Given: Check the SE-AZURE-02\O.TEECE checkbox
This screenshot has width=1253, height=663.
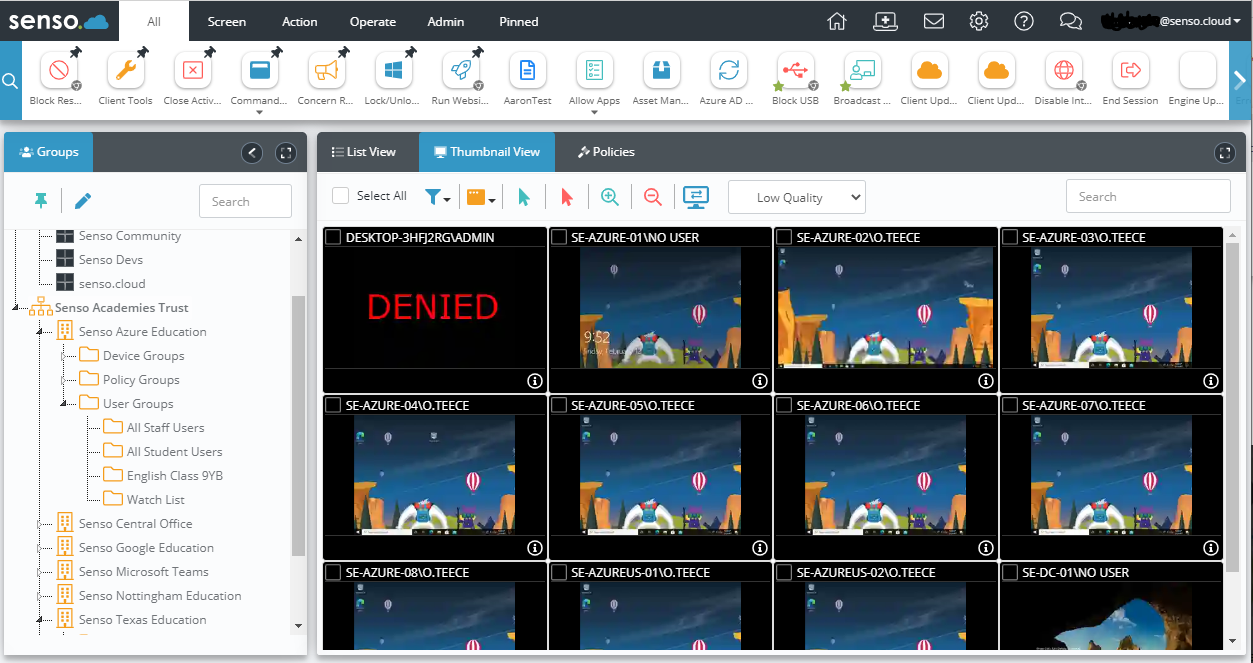Looking at the screenshot, I should 785,237.
